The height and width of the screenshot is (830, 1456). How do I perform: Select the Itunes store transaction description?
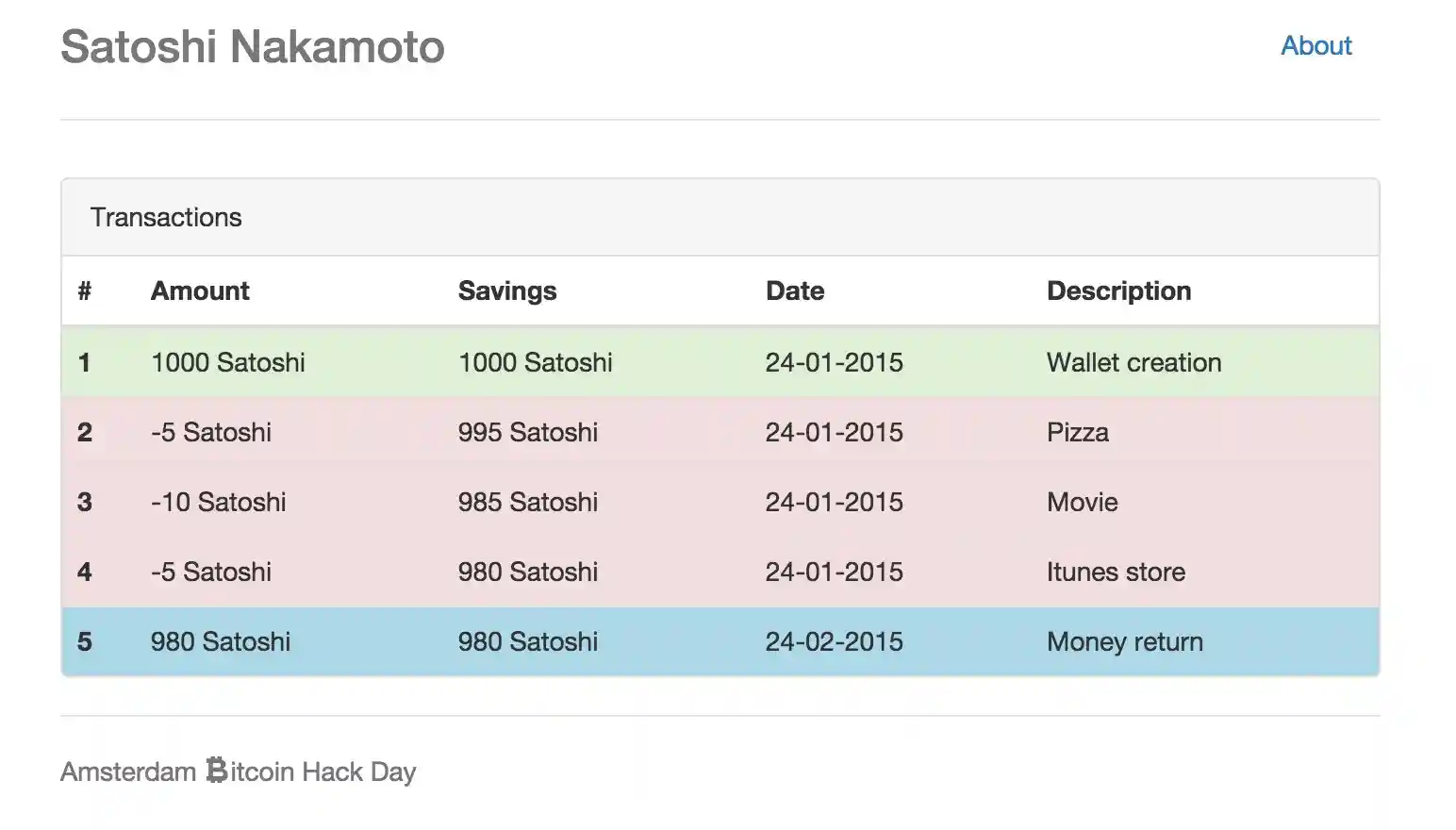[1116, 572]
